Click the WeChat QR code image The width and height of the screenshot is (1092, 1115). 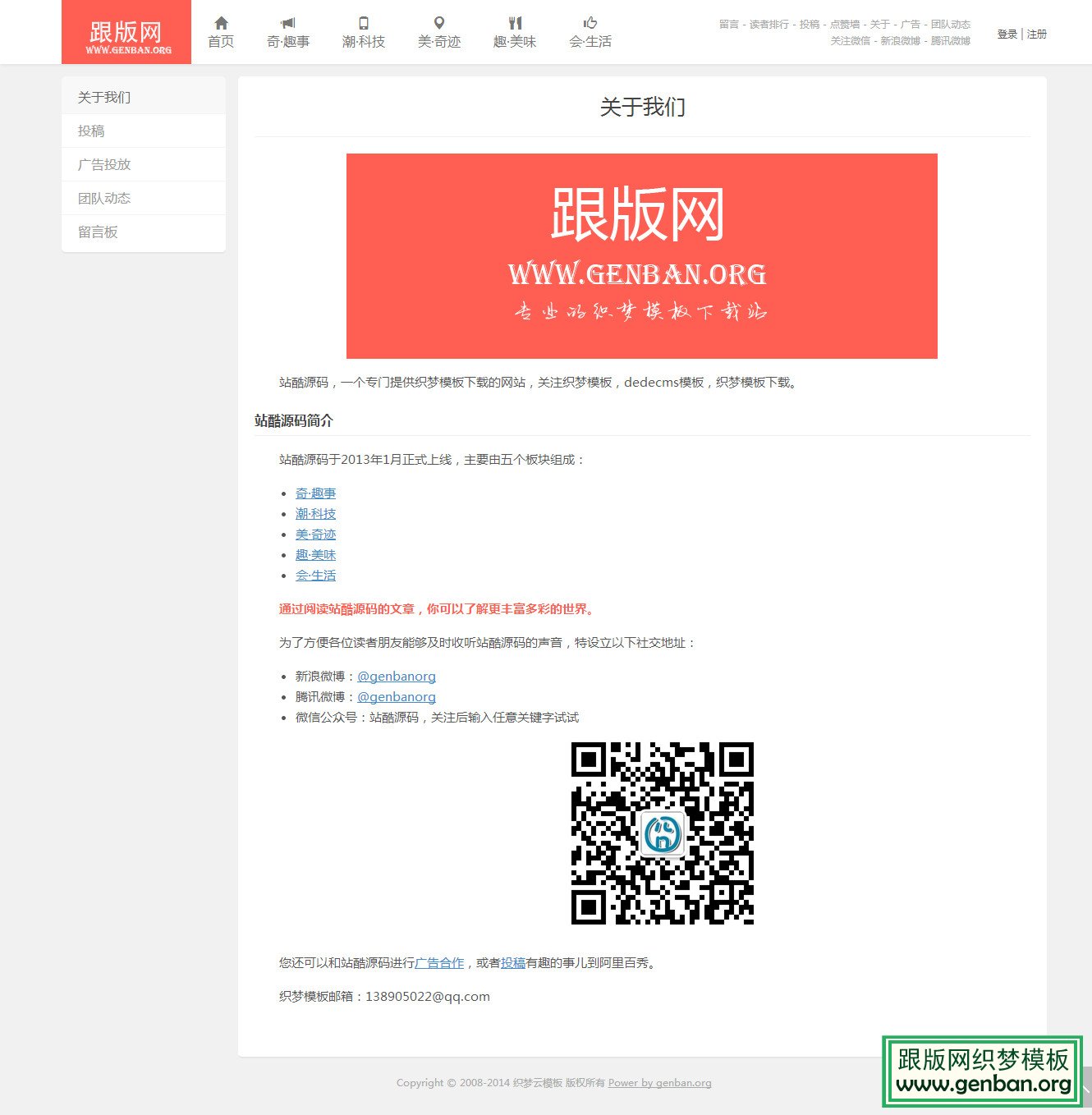[663, 831]
